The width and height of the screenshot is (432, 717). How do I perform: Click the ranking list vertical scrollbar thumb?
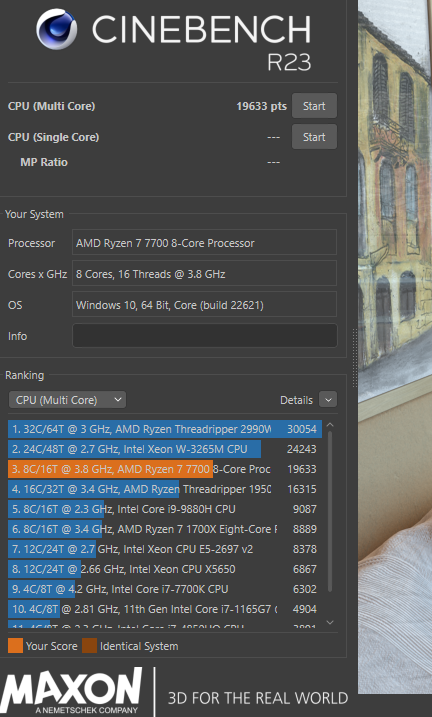click(x=330, y=511)
